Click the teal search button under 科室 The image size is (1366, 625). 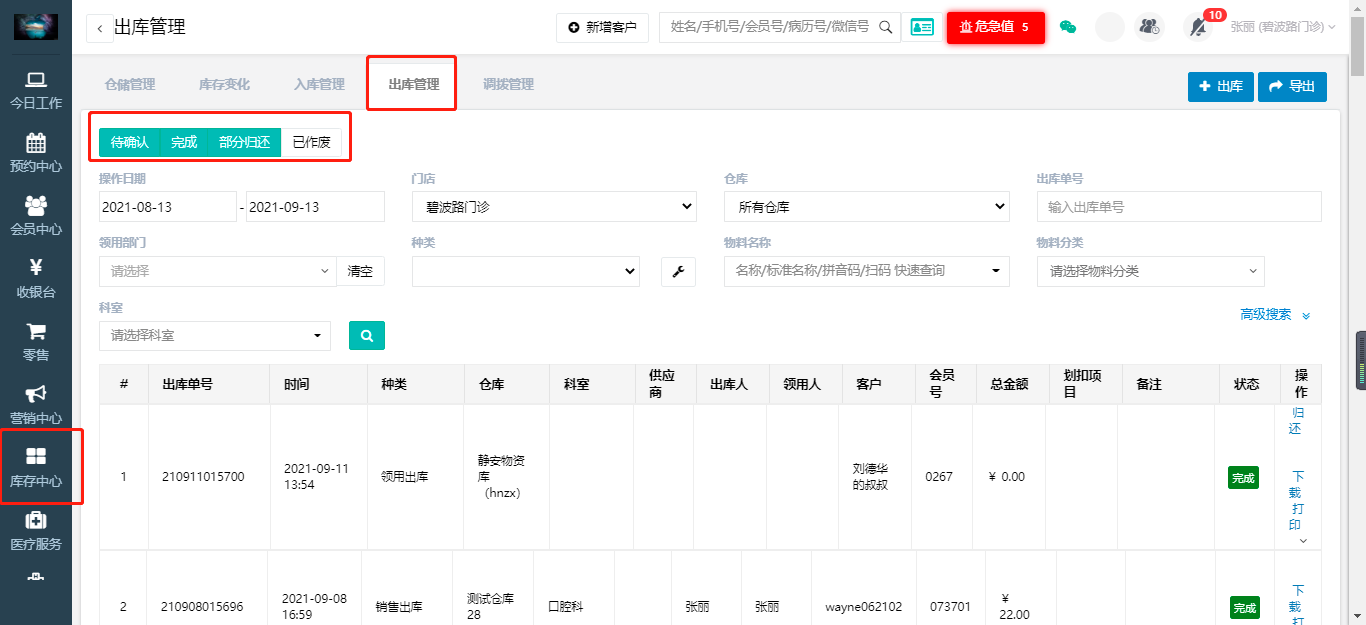(x=367, y=335)
